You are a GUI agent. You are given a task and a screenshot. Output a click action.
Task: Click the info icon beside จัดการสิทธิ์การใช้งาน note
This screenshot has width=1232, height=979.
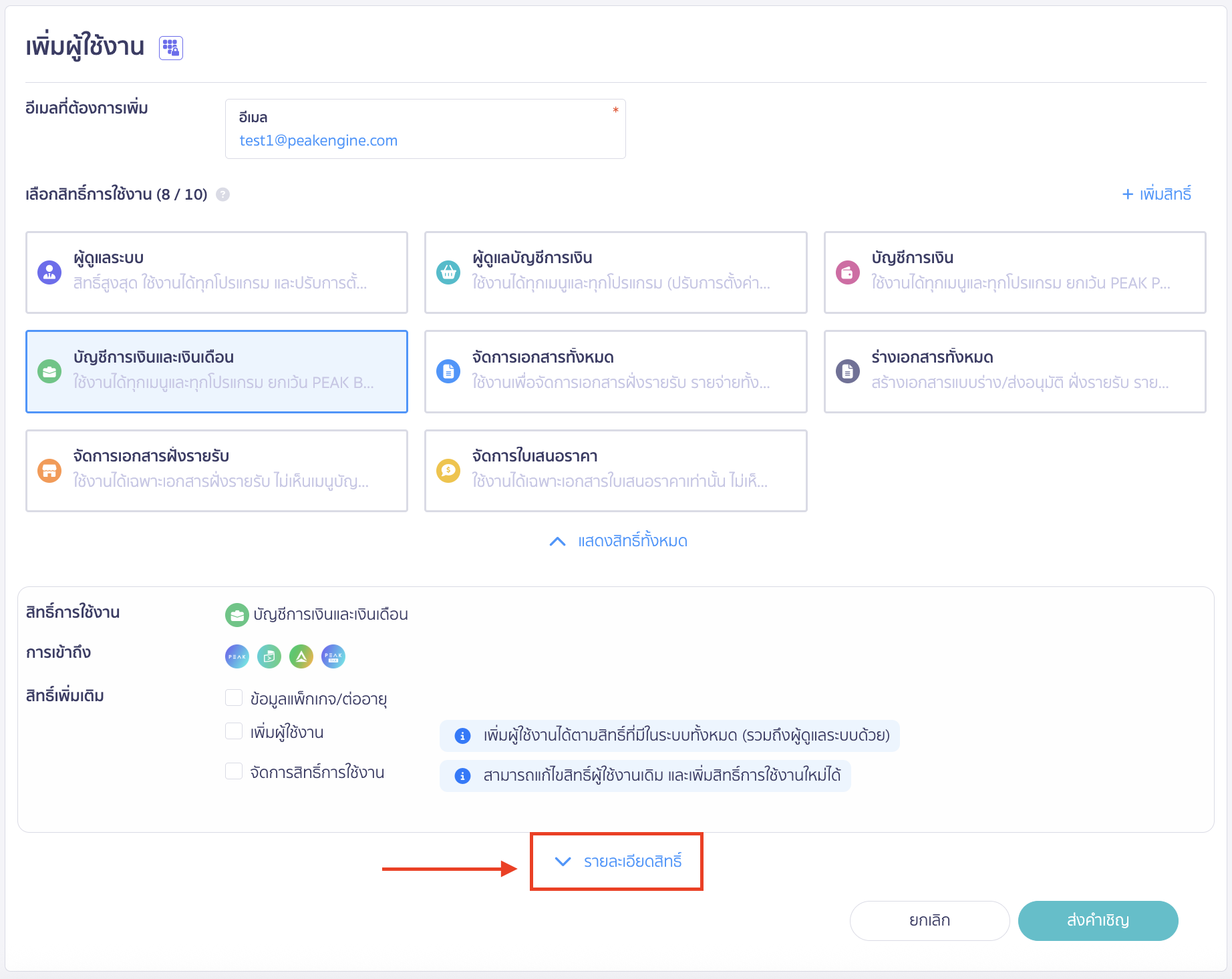pyautogui.click(x=462, y=776)
